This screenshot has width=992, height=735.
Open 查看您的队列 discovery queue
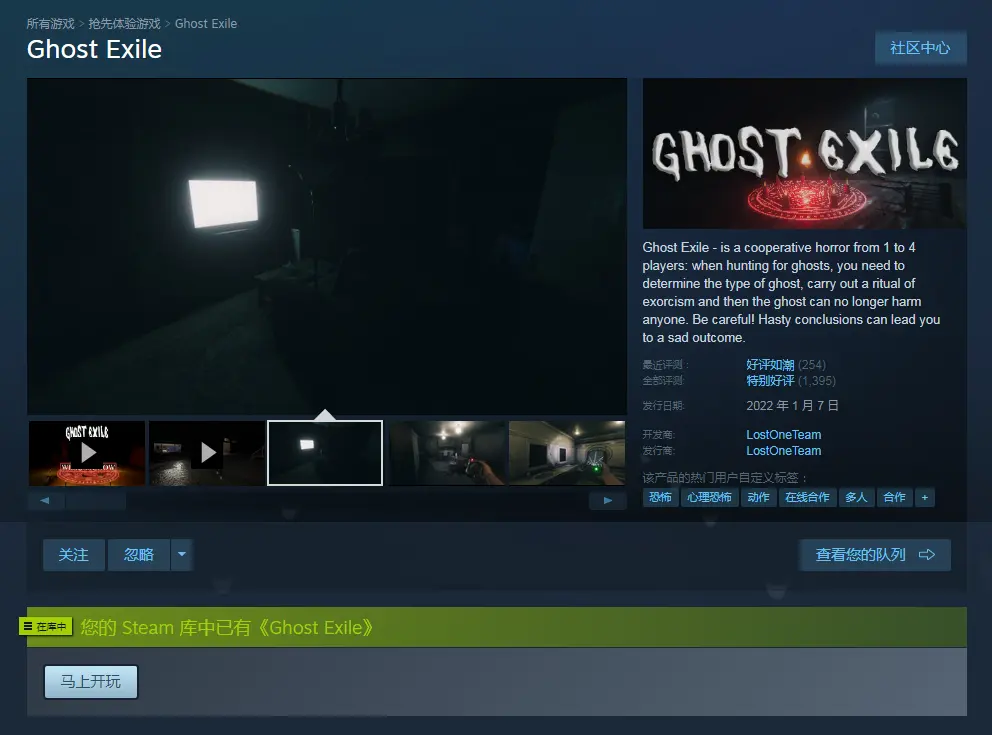[x=874, y=555]
